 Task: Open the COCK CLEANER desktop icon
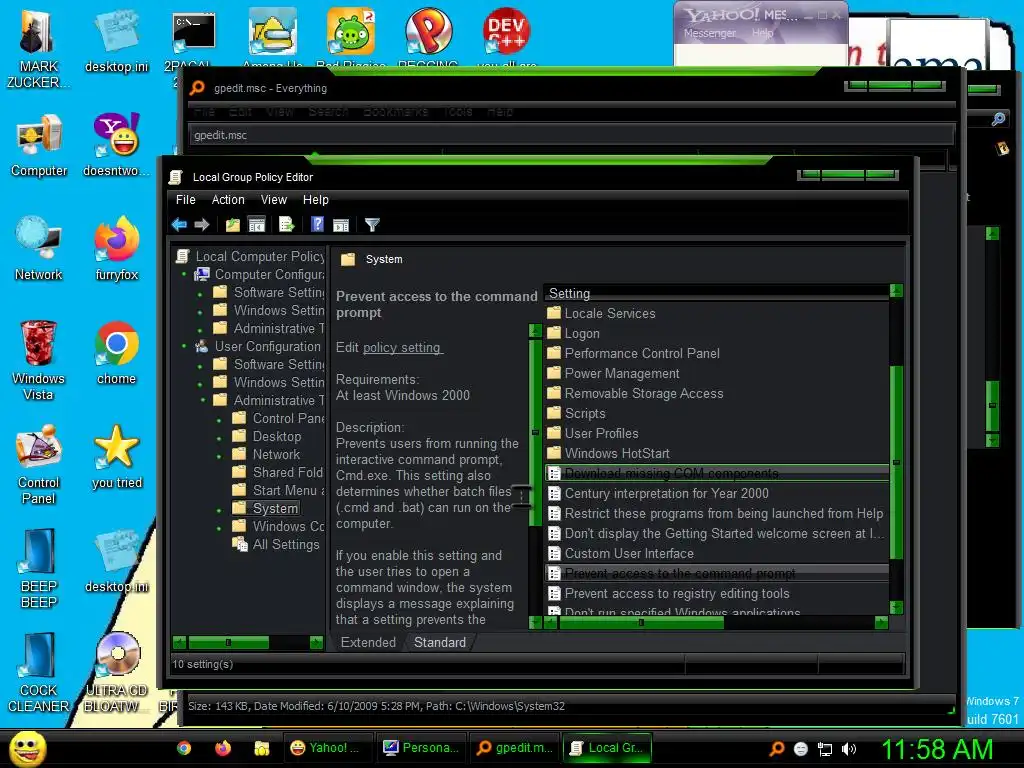tap(39, 673)
